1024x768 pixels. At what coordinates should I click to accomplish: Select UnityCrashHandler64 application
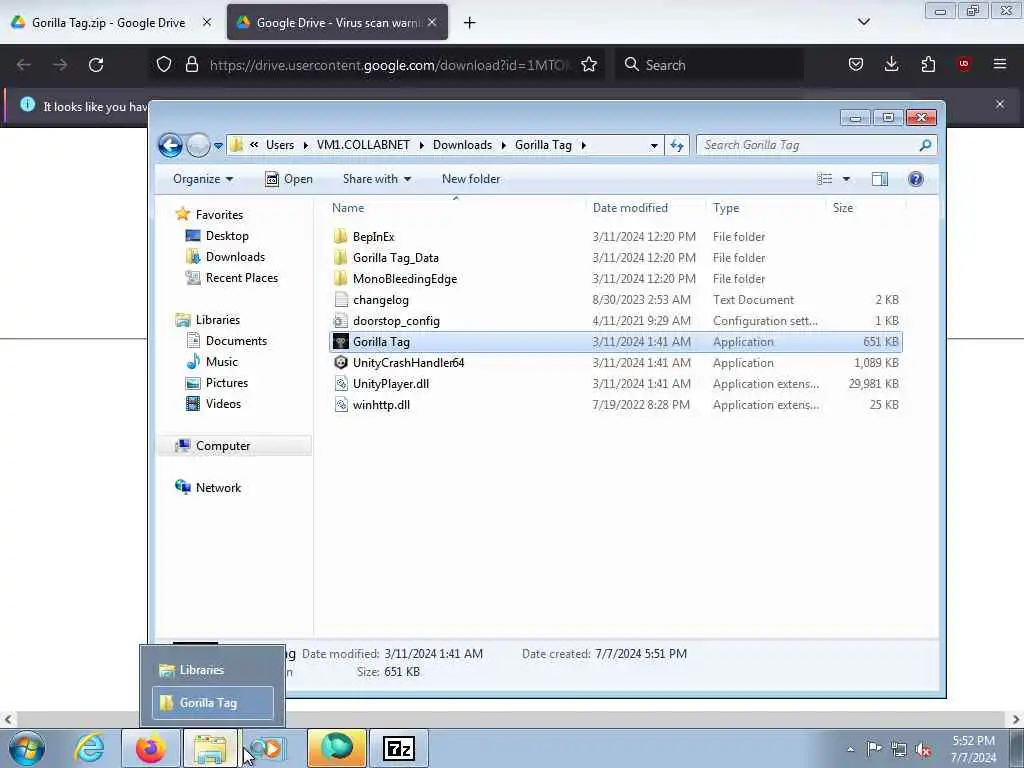click(615, 362)
